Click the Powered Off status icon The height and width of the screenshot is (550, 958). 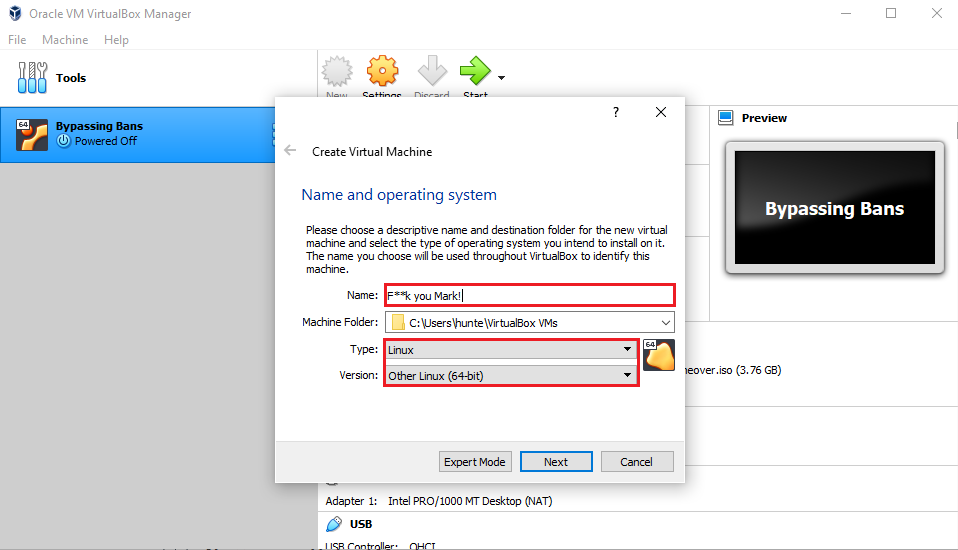pyautogui.click(x=64, y=141)
